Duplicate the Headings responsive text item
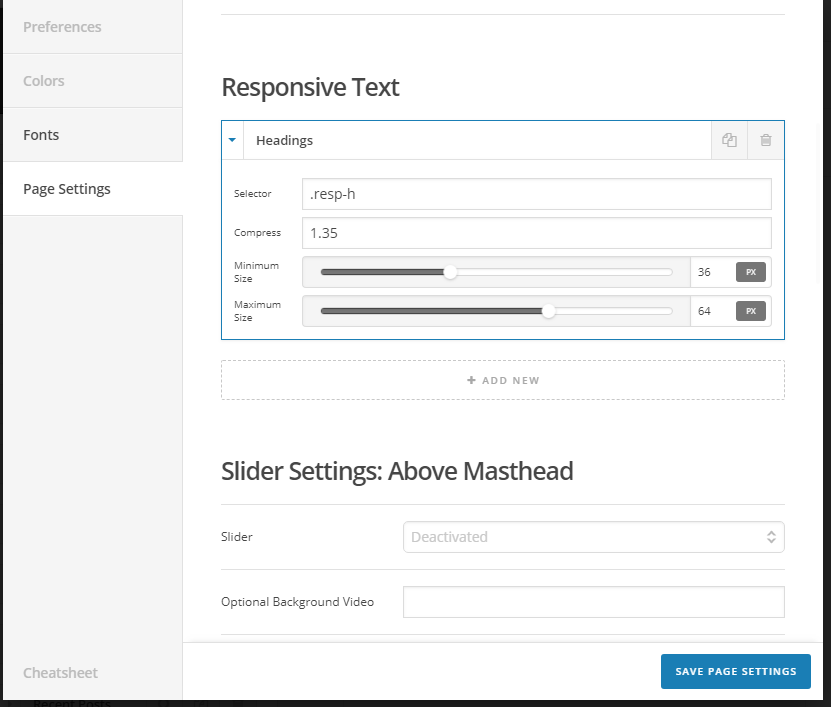Screen dimensions: 831x707 point(729,140)
